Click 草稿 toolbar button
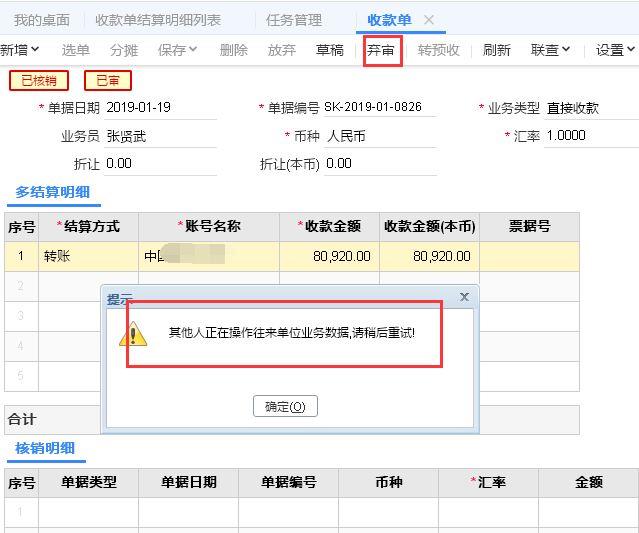The width and height of the screenshot is (639, 533). 330,50
